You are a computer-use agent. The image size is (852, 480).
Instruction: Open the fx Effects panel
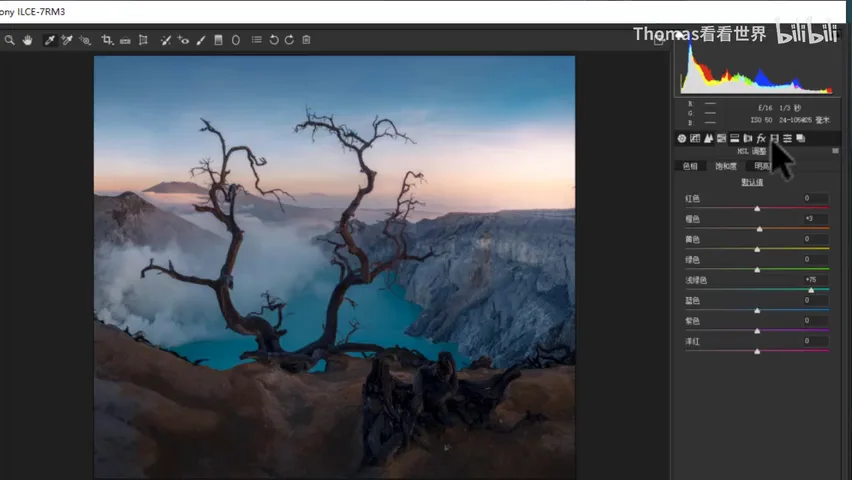click(761, 138)
